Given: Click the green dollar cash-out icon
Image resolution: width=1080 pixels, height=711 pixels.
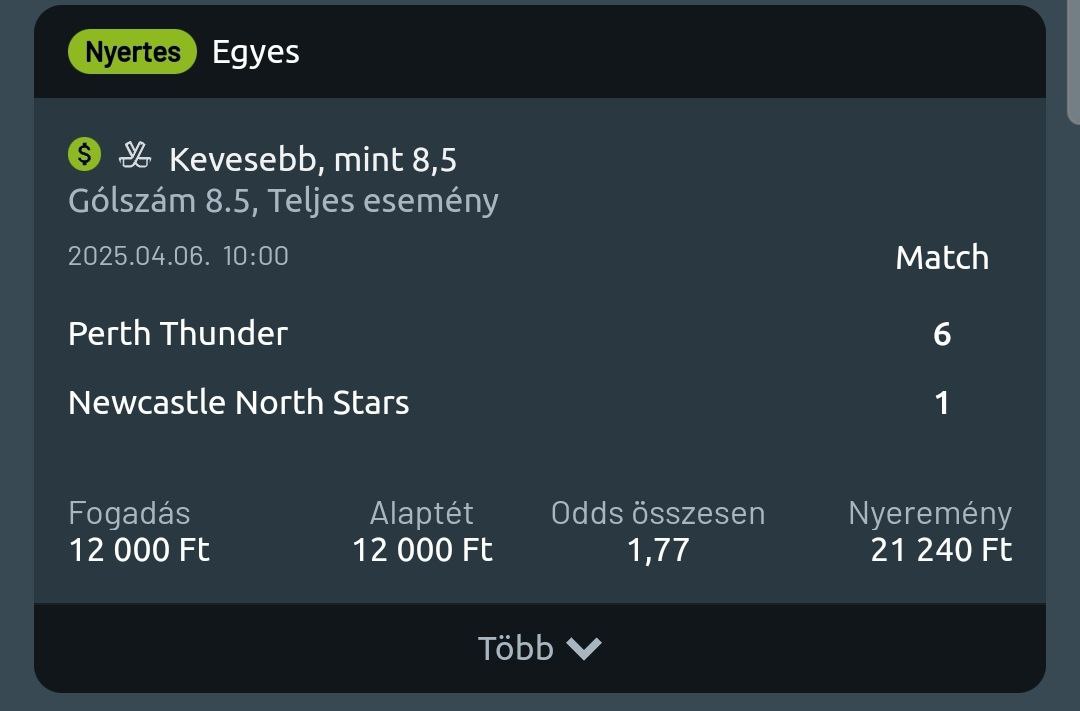Looking at the screenshot, I should 85,155.
